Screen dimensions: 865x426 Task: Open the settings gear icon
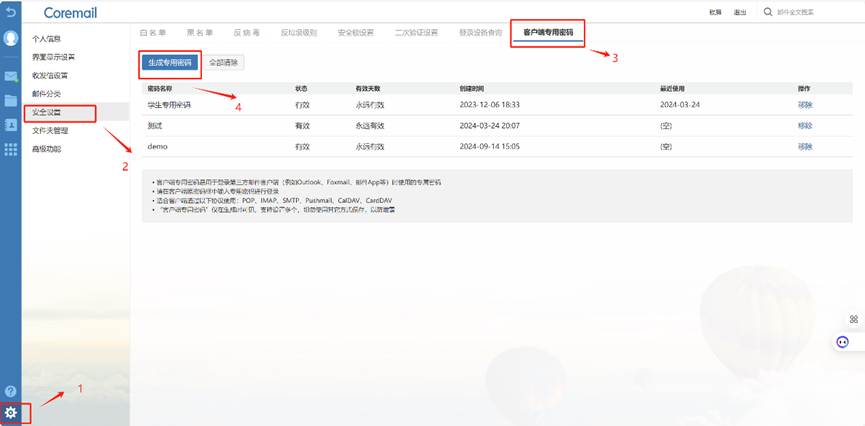(11, 412)
